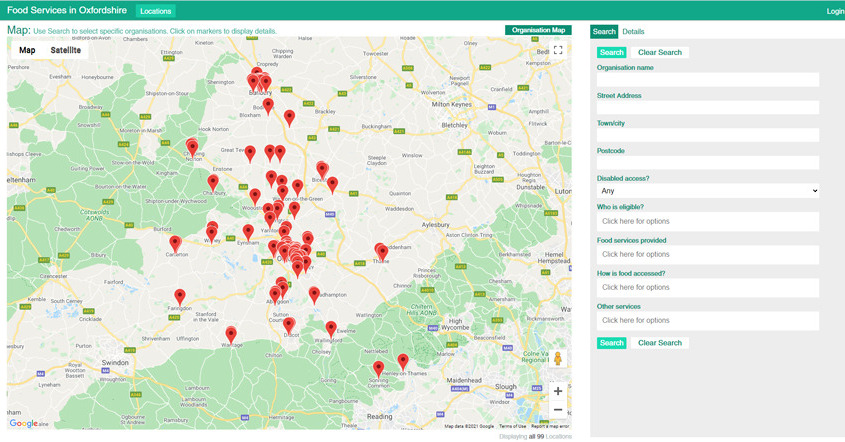845x442 pixels.
Task: Click the map marker at Sonning Common
Action: 379,370
